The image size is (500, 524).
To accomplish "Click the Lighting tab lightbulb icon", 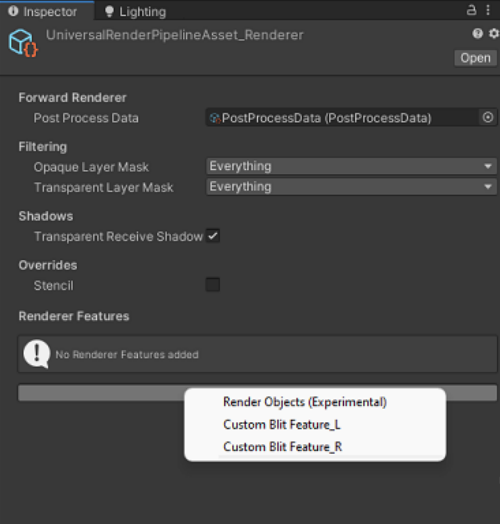I will coord(109,12).
